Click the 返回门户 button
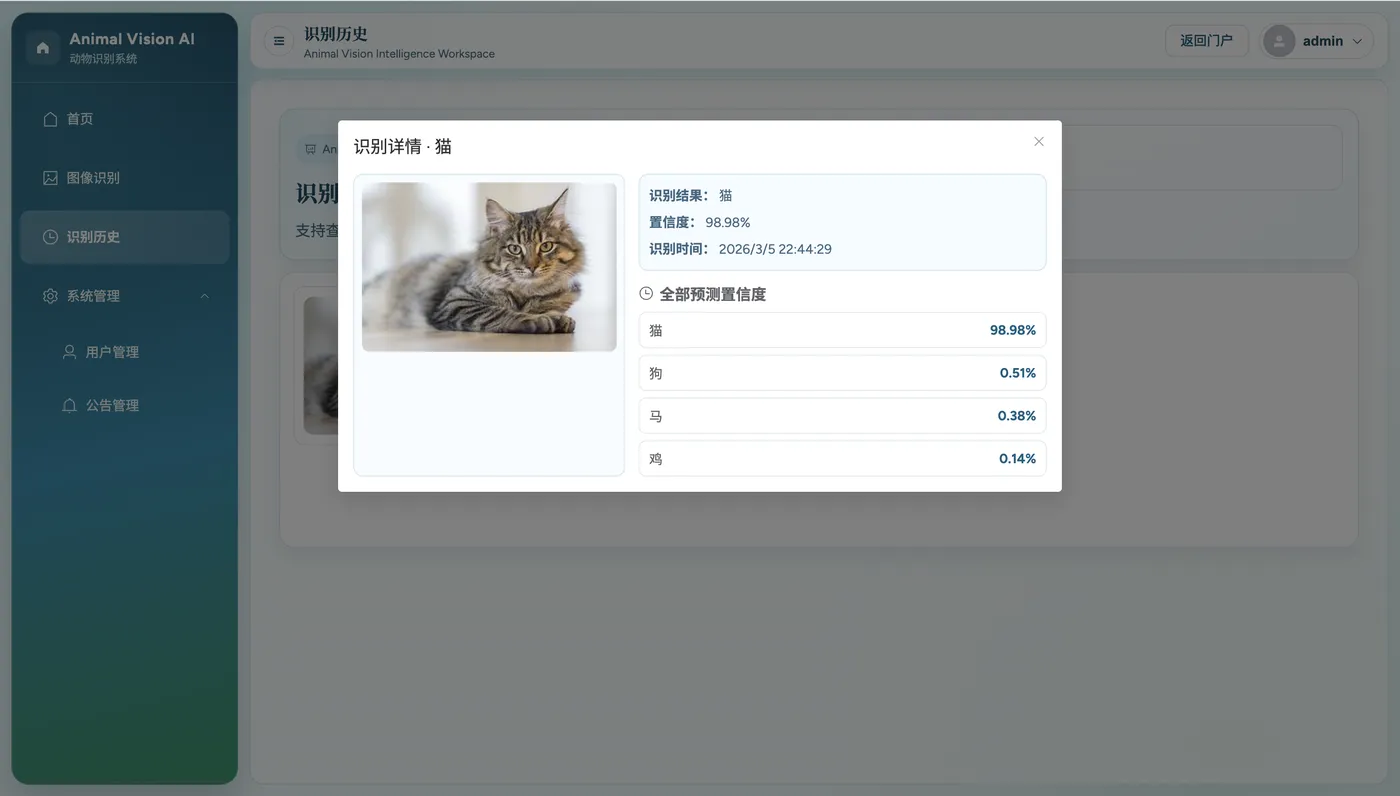This screenshot has height=796, width=1400. pos(1207,41)
